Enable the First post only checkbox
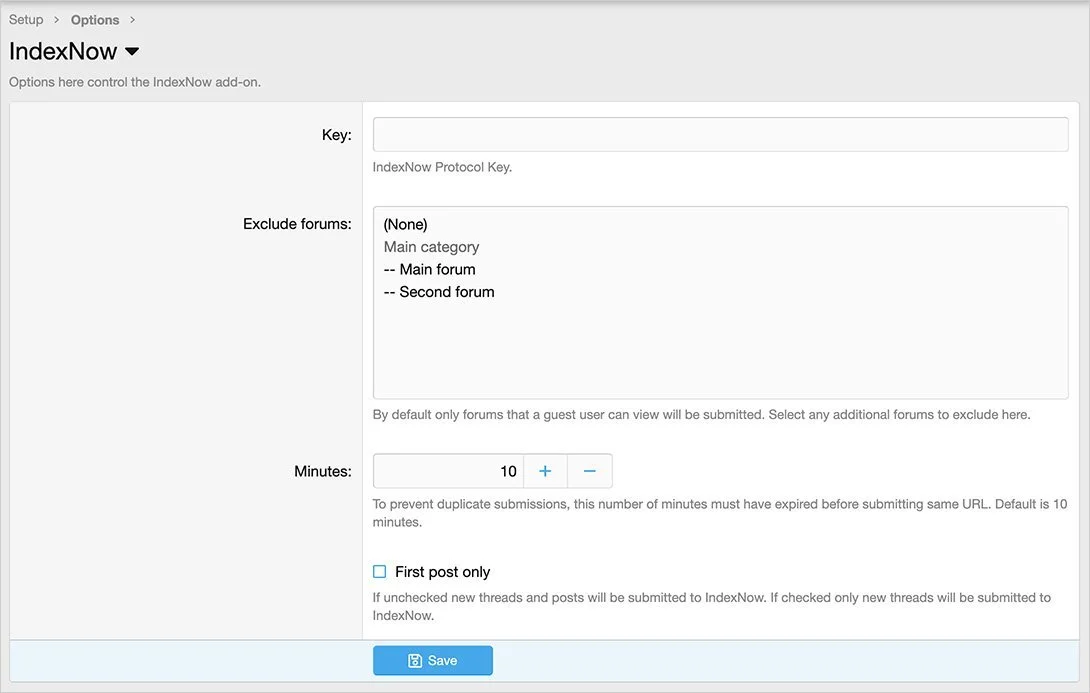 click(x=380, y=572)
